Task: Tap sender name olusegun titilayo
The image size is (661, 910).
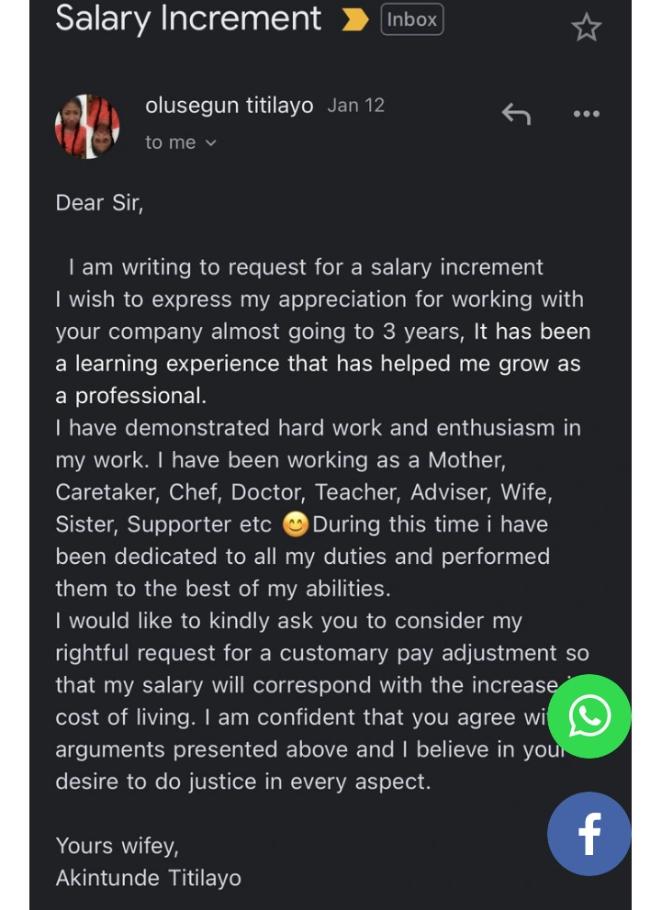Action: pyautogui.click(x=229, y=105)
